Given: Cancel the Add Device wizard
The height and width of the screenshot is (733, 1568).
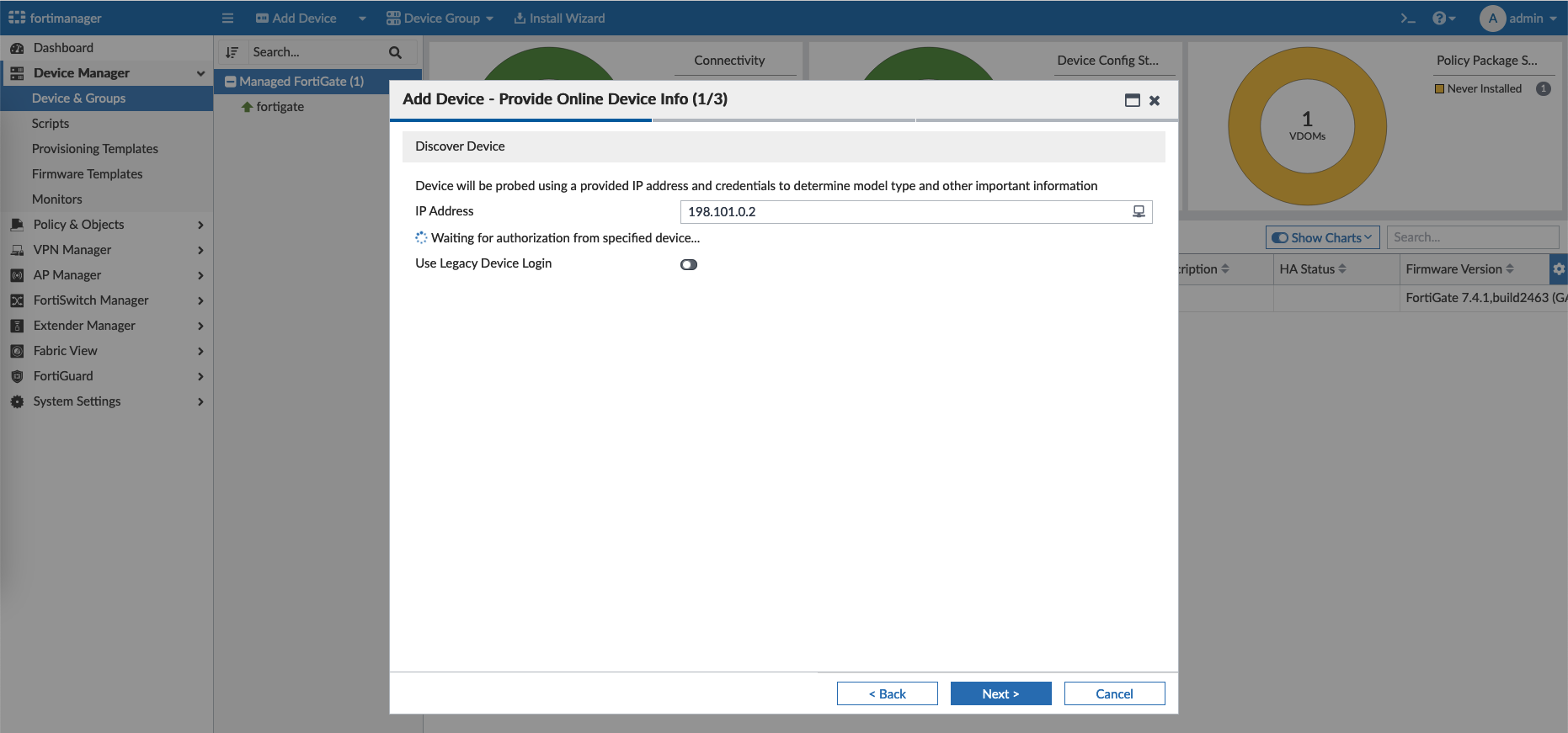Looking at the screenshot, I should pos(1114,693).
